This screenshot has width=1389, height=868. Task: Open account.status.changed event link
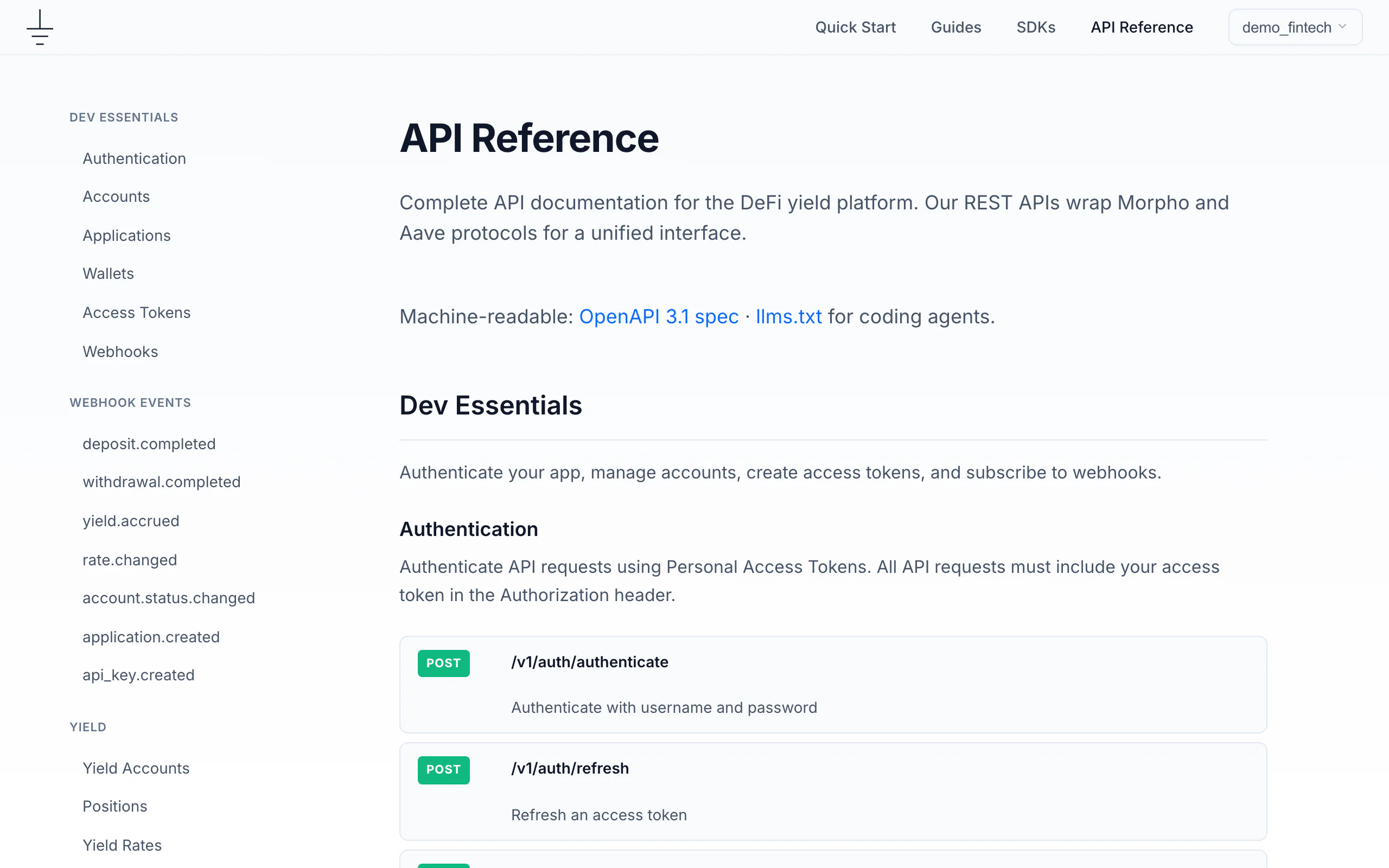pos(169,598)
